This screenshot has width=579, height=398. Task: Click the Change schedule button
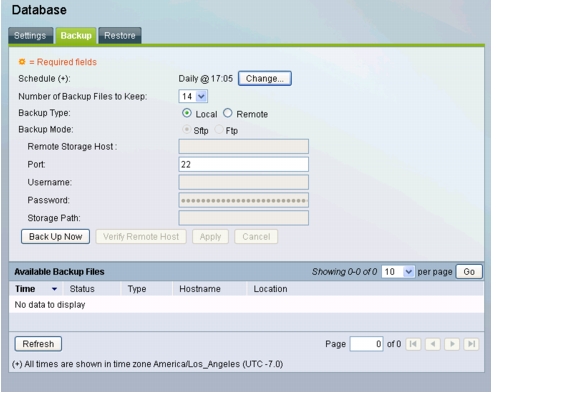click(x=265, y=79)
